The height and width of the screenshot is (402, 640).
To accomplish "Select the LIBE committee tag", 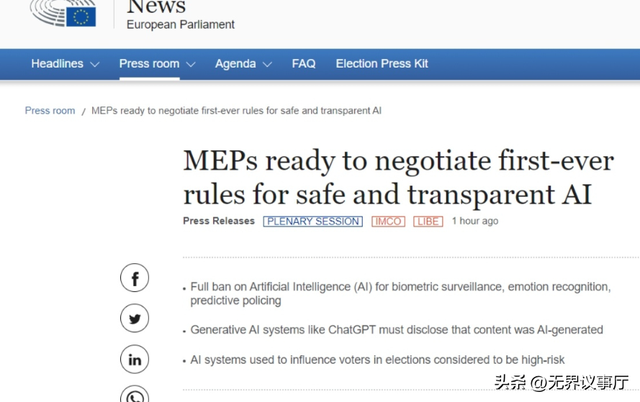I will [x=428, y=221].
